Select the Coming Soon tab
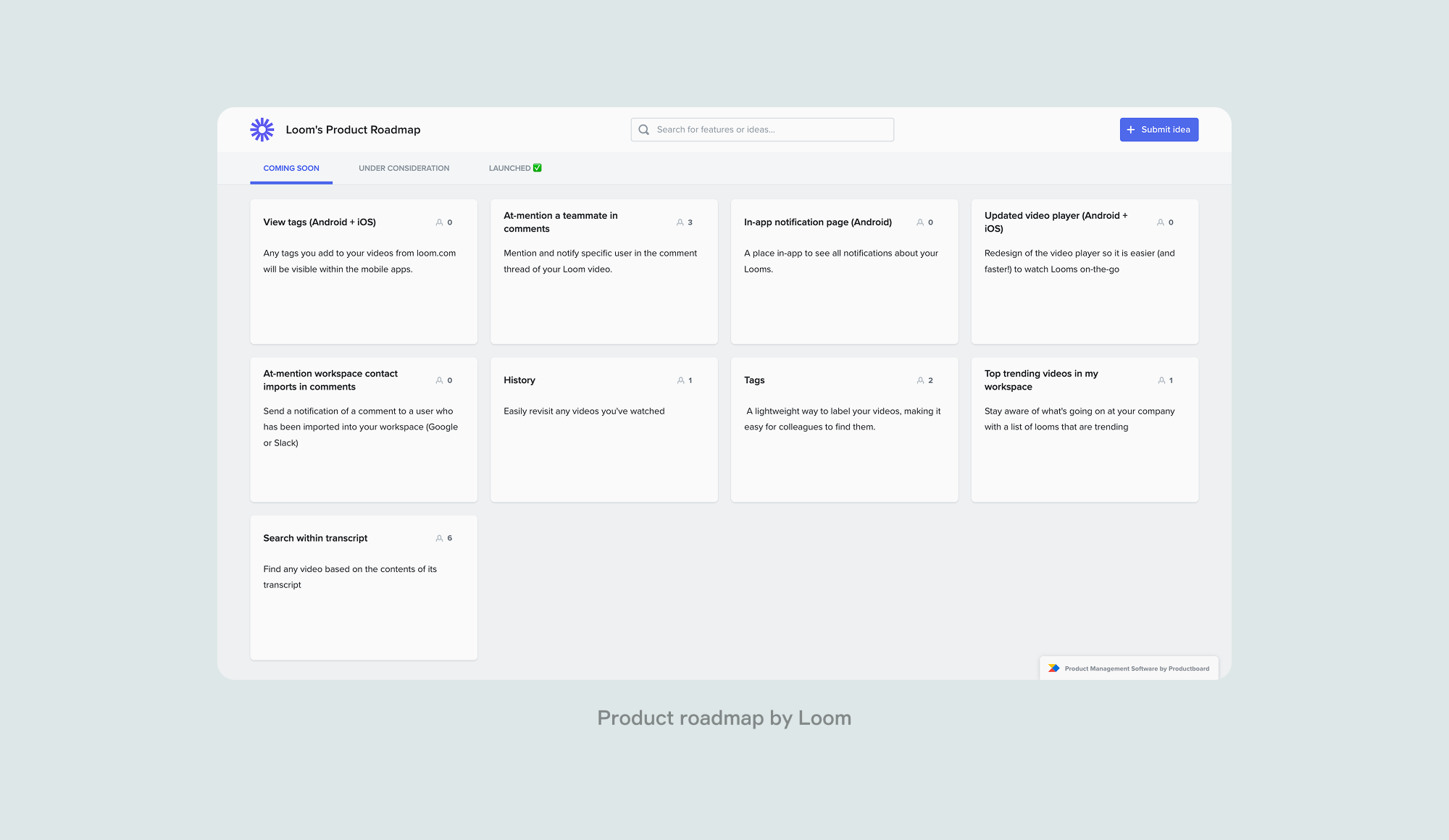The width and height of the screenshot is (1449, 840). (291, 167)
